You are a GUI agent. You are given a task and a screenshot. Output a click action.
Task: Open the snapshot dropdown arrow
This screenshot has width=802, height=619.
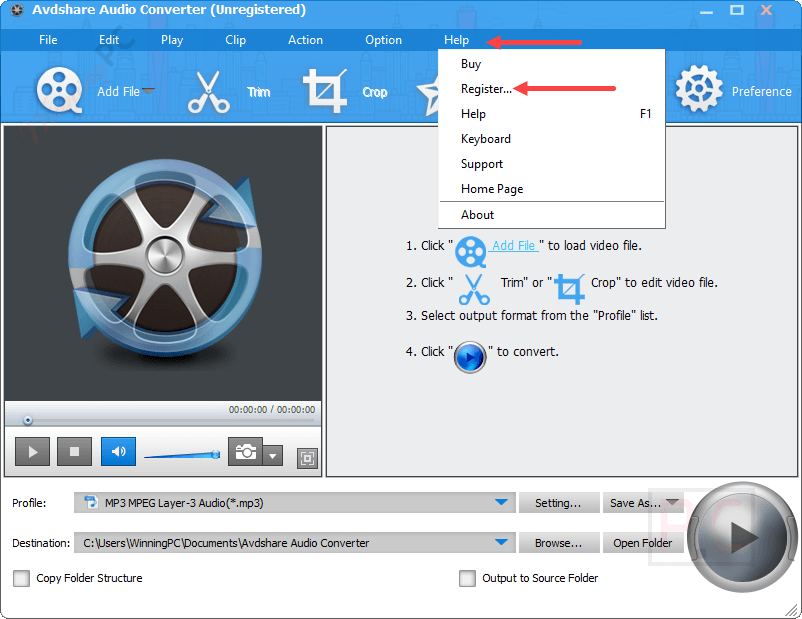pyautogui.click(x=273, y=455)
